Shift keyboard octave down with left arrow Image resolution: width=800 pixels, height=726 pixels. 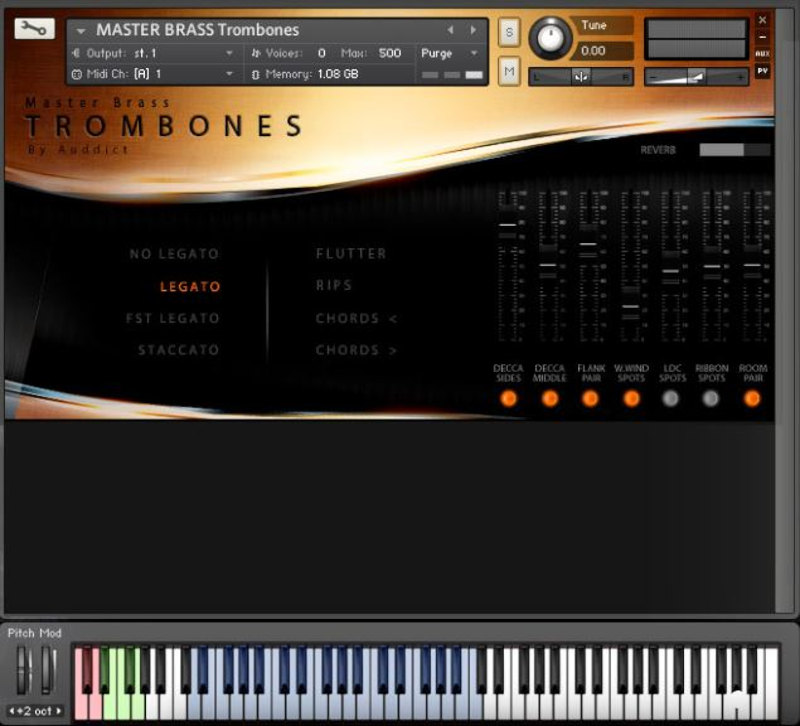tap(12, 710)
